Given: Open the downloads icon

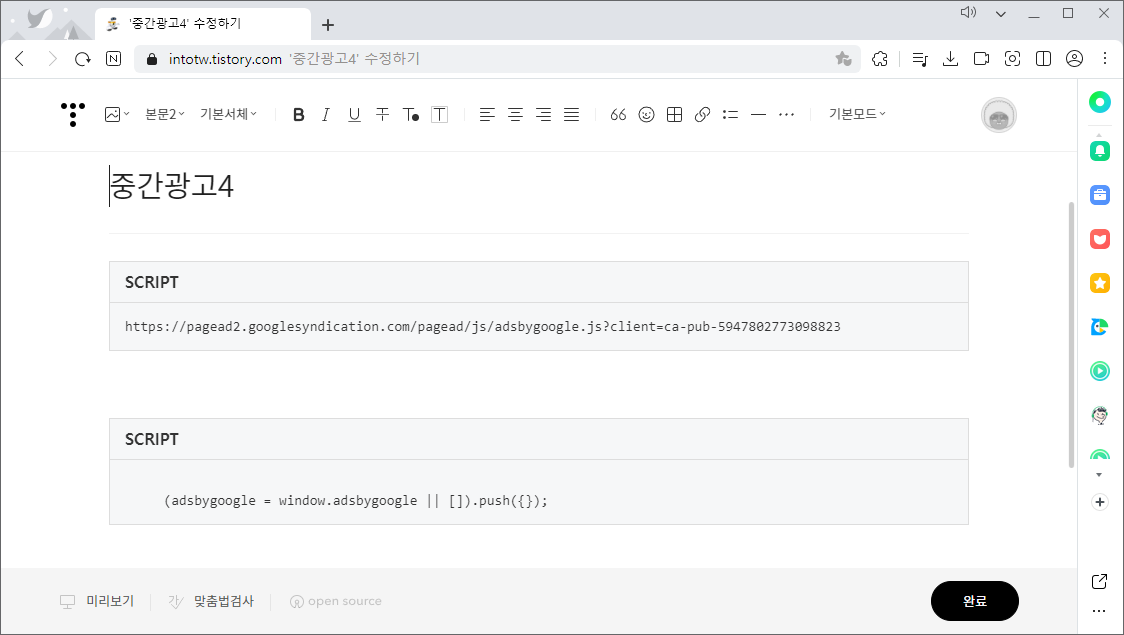Looking at the screenshot, I should (x=951, y=59).
